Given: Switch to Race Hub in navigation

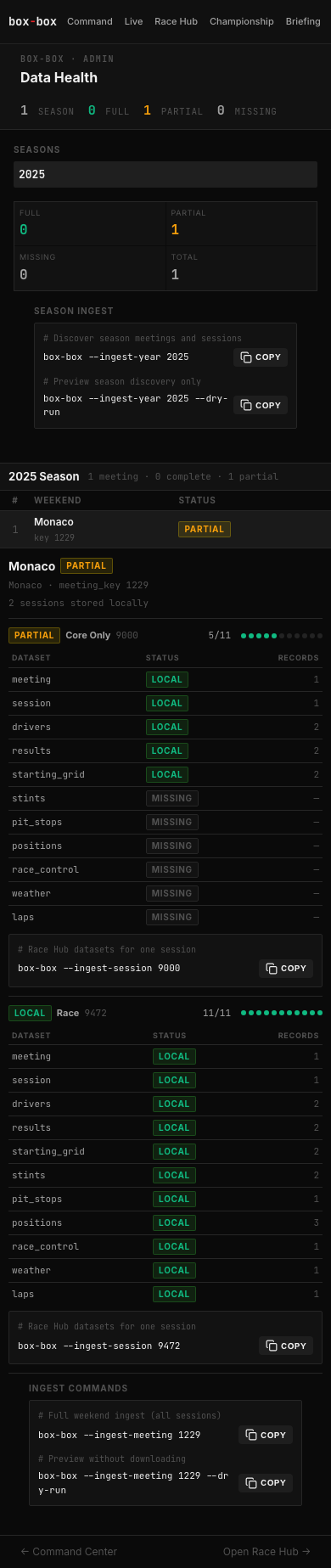Looking at the screenshot, I should (176, 21).
